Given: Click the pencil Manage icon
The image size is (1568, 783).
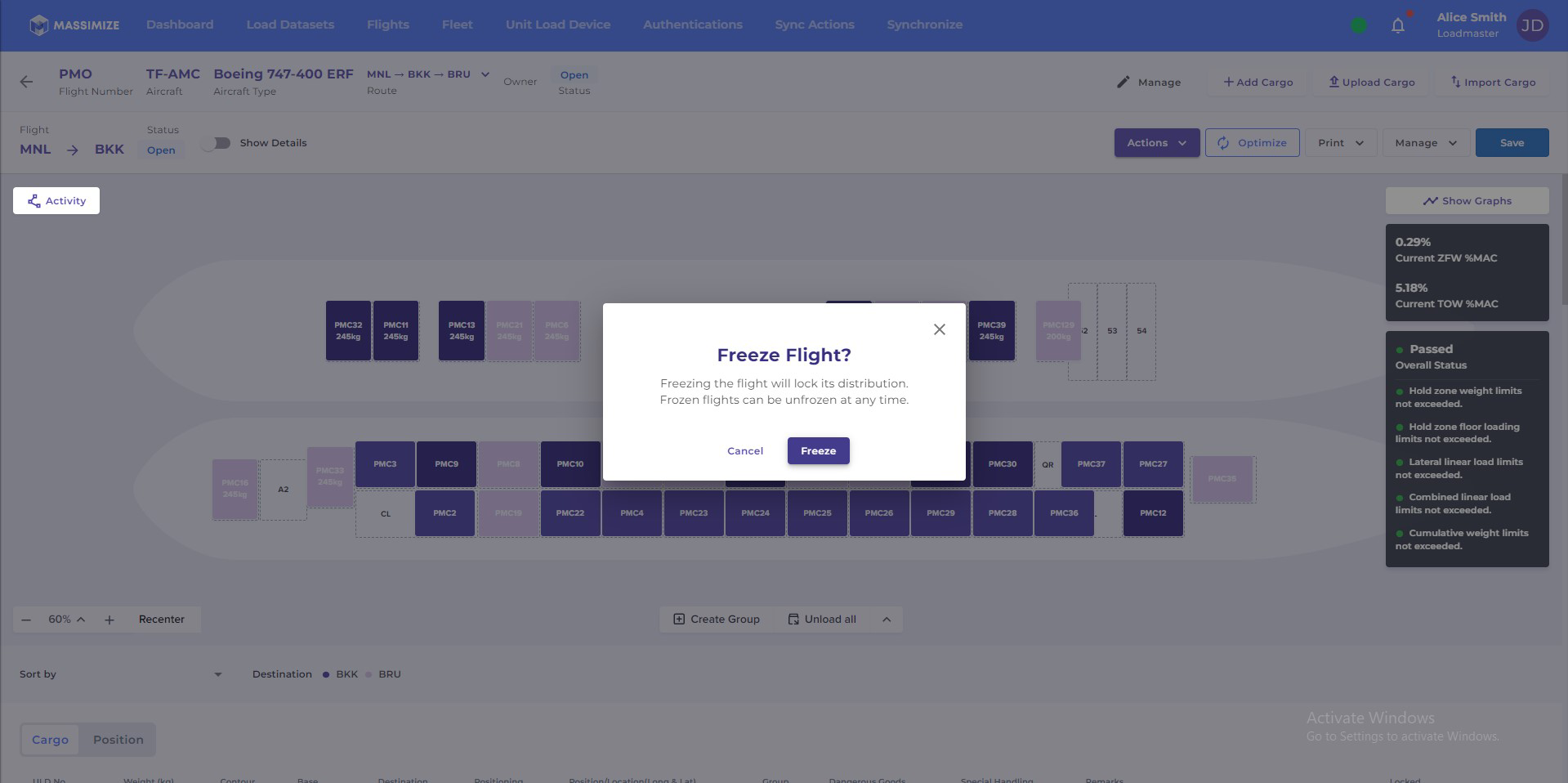Looking at the screenshot, I should point(1124,82).
